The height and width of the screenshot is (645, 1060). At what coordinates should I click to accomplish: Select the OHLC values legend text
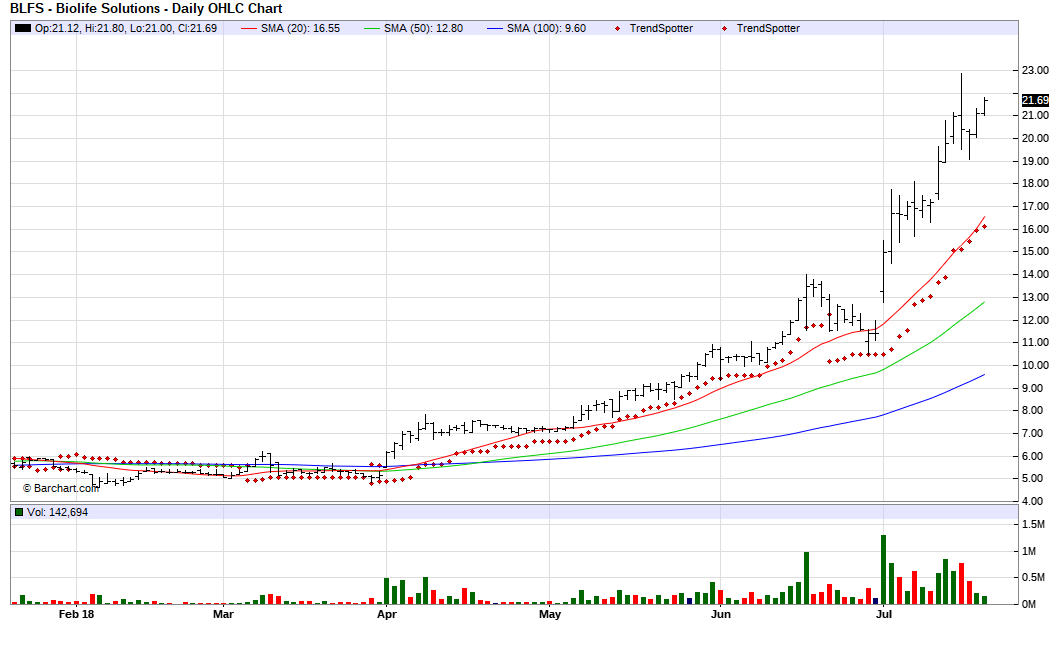click(x=126, y=28)
